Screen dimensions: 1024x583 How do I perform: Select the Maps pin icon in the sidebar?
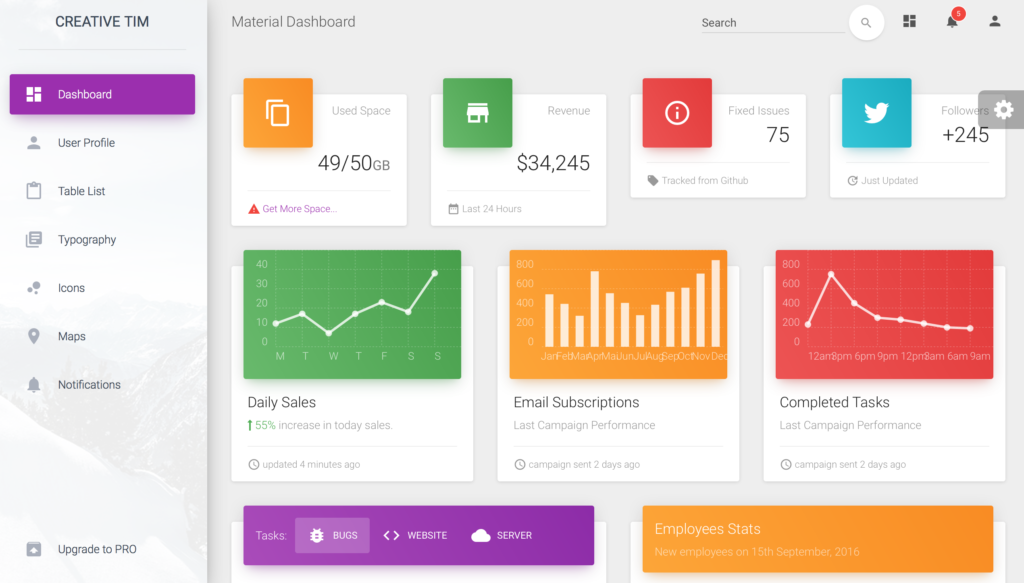(31, 336)
